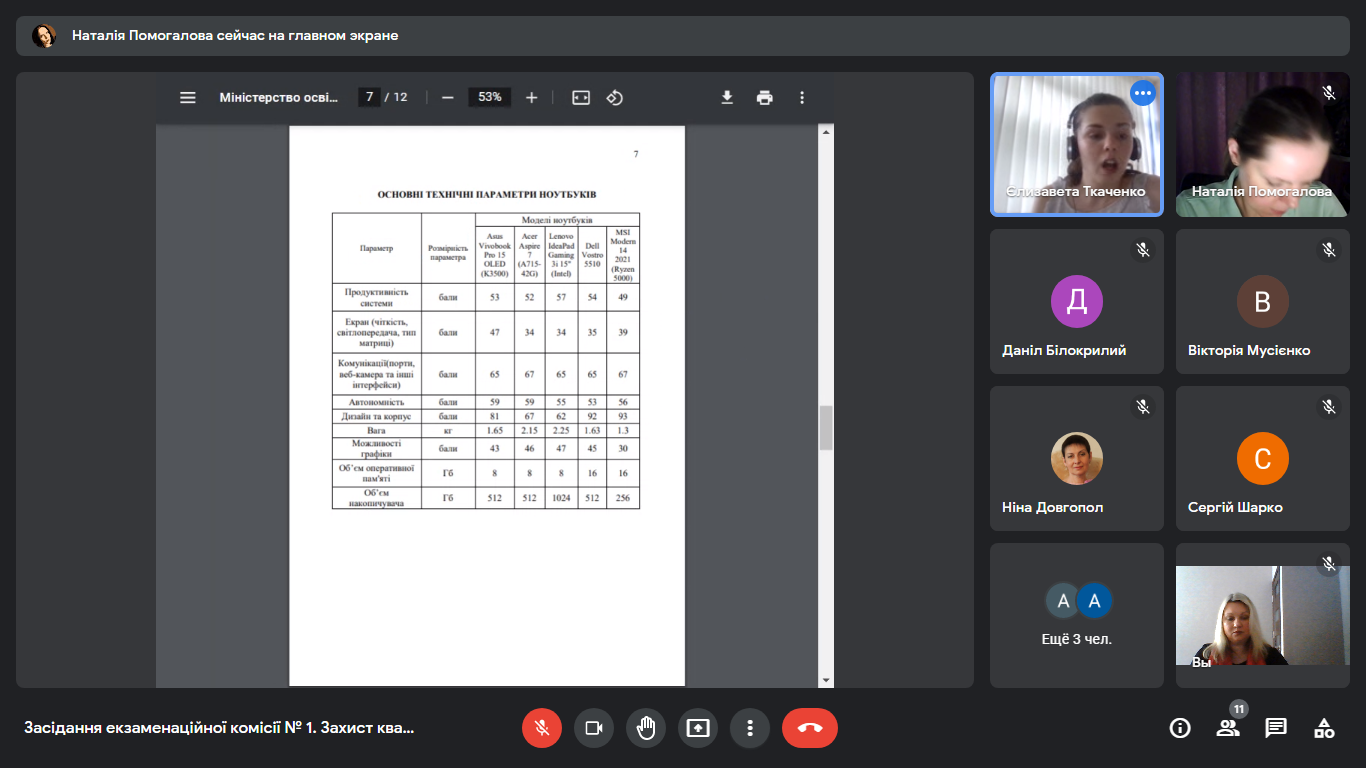This screenshot has height=768, width=1366.
Task: Unmute the microphone
Action: pos(542,728)
